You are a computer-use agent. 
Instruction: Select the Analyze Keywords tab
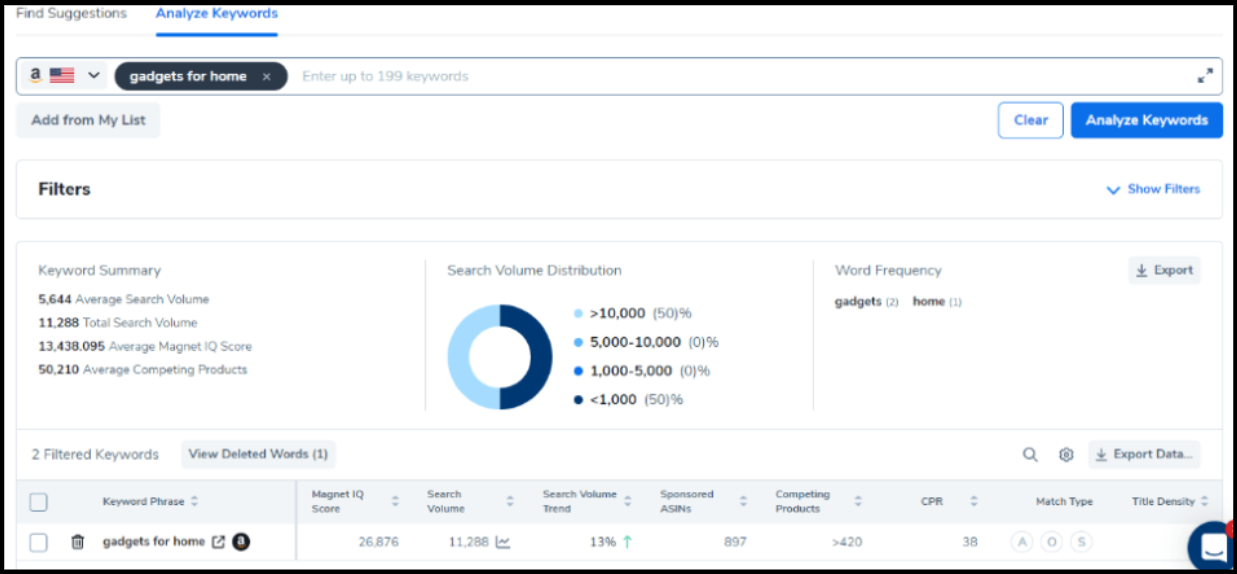(x=217, y=14)
